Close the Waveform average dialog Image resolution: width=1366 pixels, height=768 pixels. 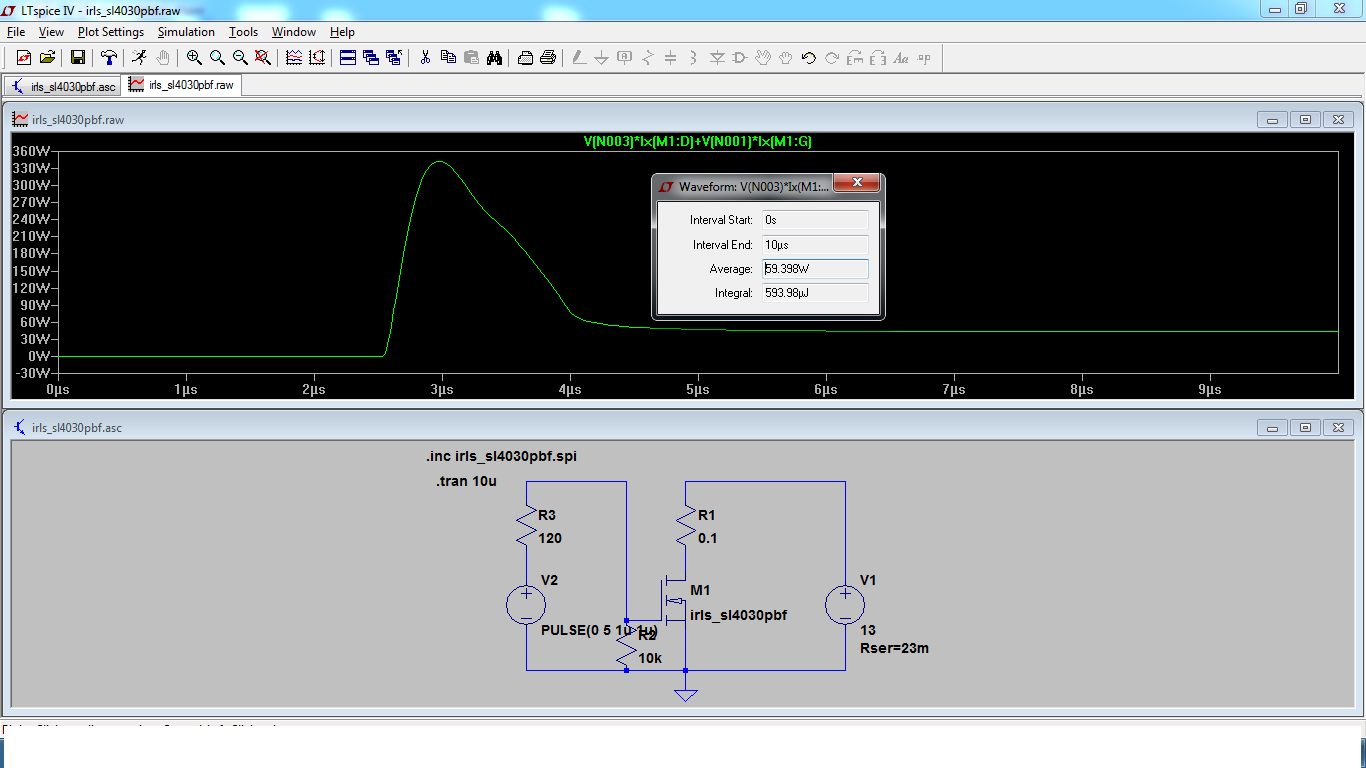tap(857, 184)
